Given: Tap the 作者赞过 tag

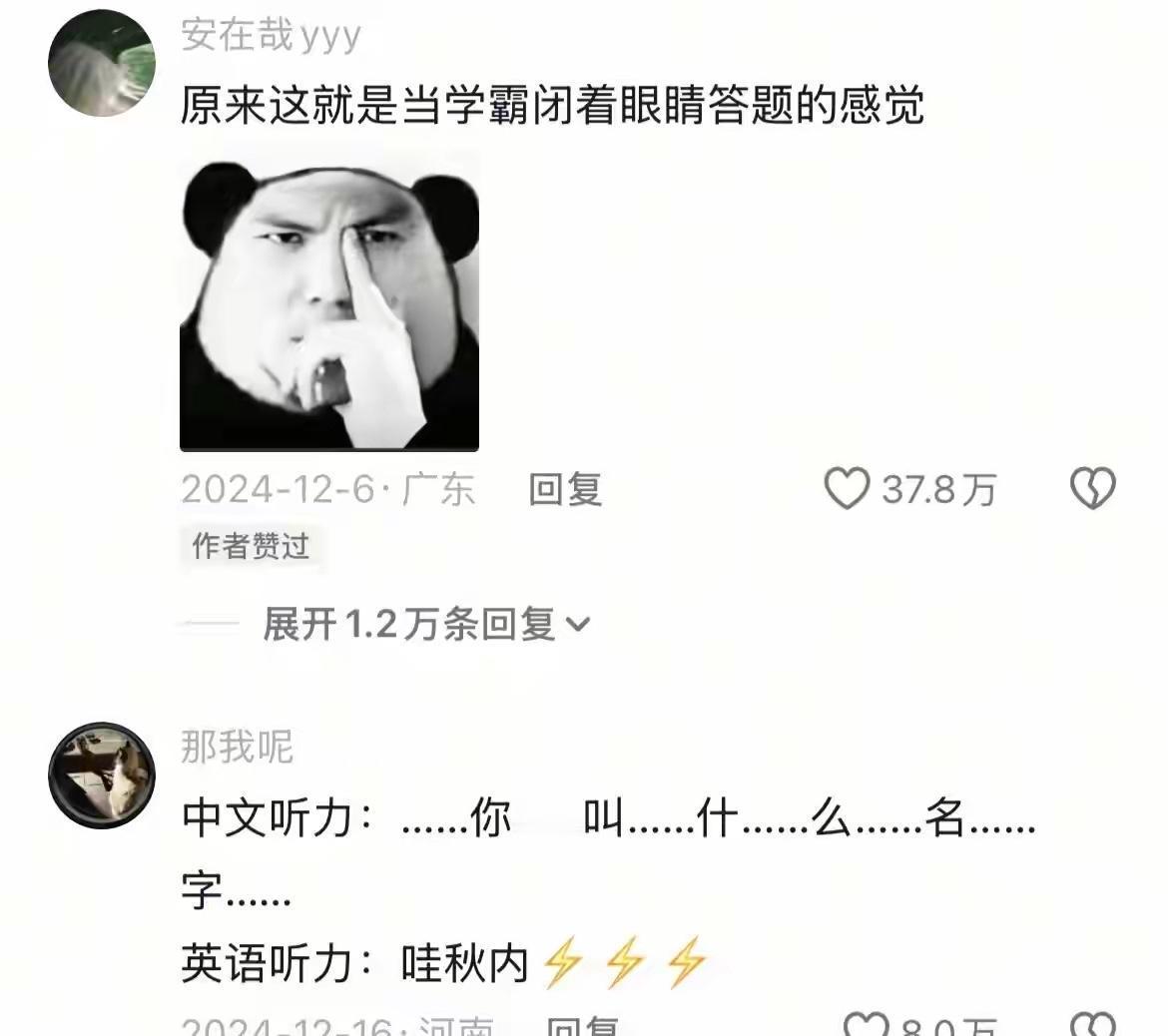Looking at the screenshot, I should click(x=251, y=546).
